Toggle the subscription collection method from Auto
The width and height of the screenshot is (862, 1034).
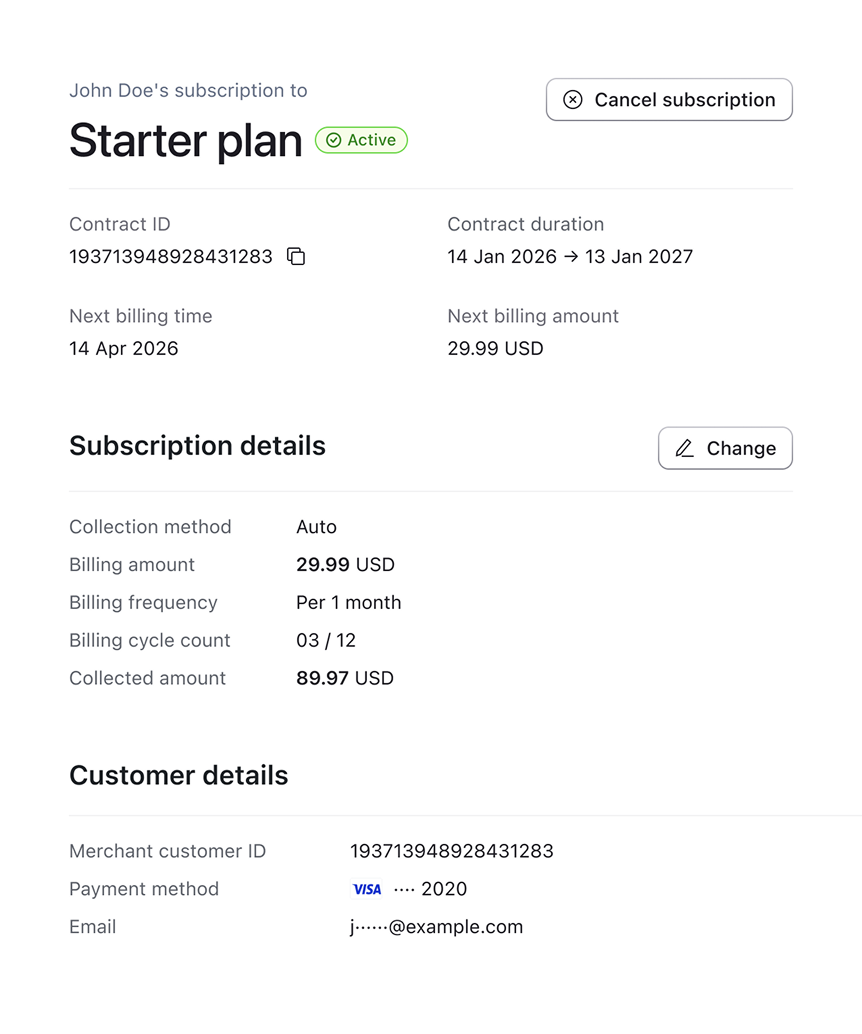point(316,527)
